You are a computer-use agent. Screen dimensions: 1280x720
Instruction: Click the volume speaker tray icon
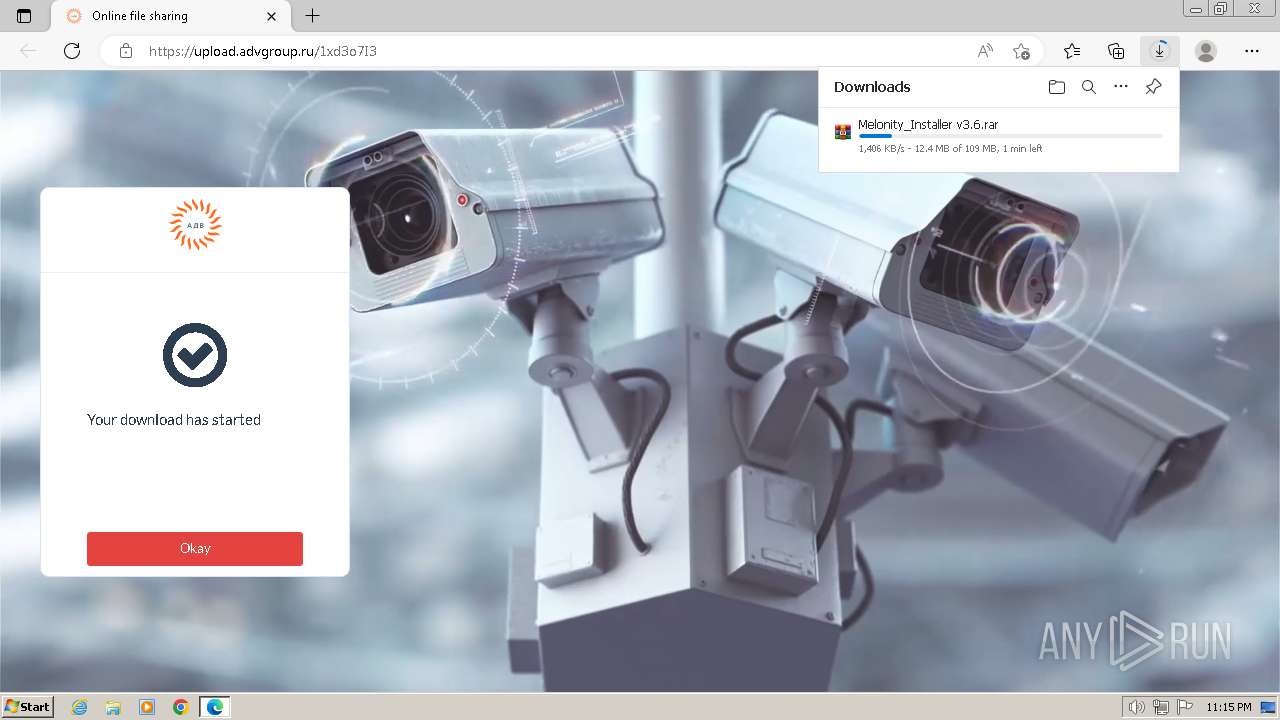point(1137,707)
